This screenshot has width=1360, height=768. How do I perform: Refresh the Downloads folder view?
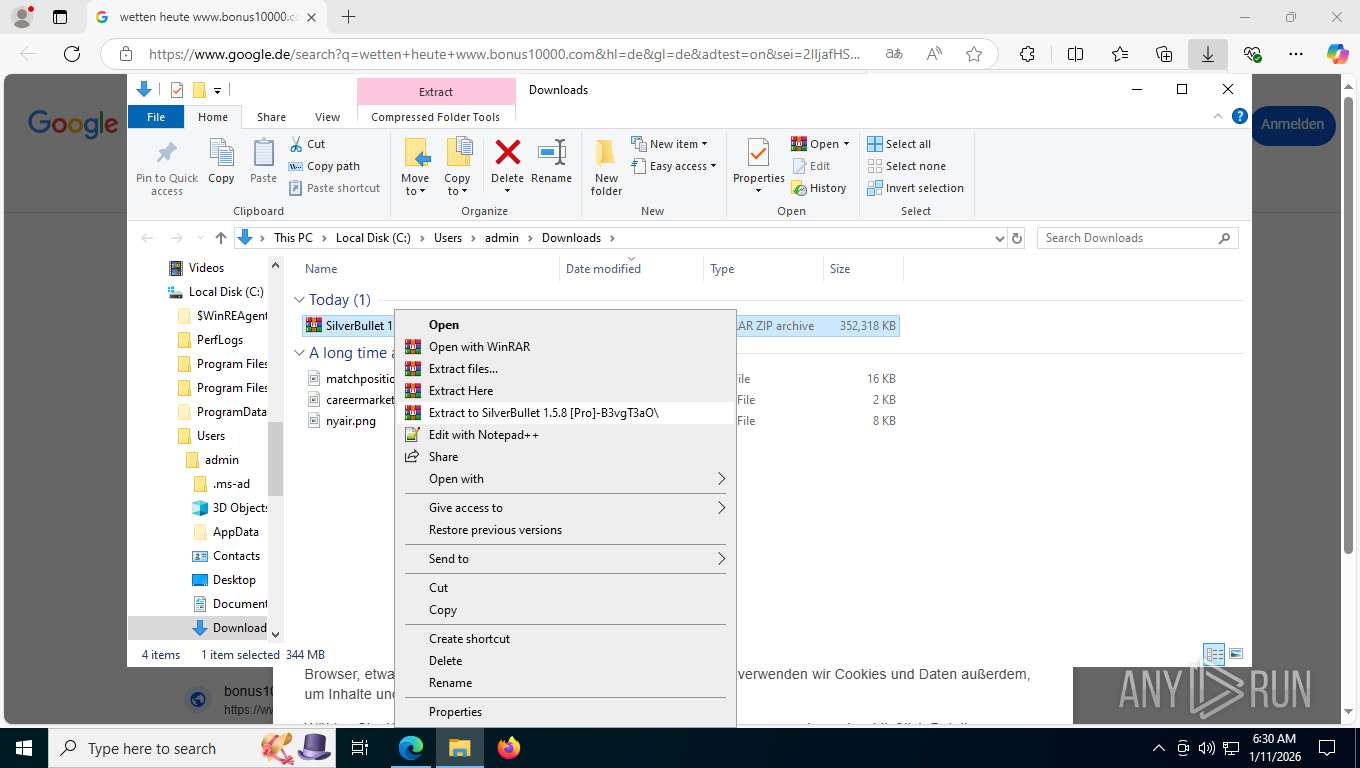(1017, 238)
